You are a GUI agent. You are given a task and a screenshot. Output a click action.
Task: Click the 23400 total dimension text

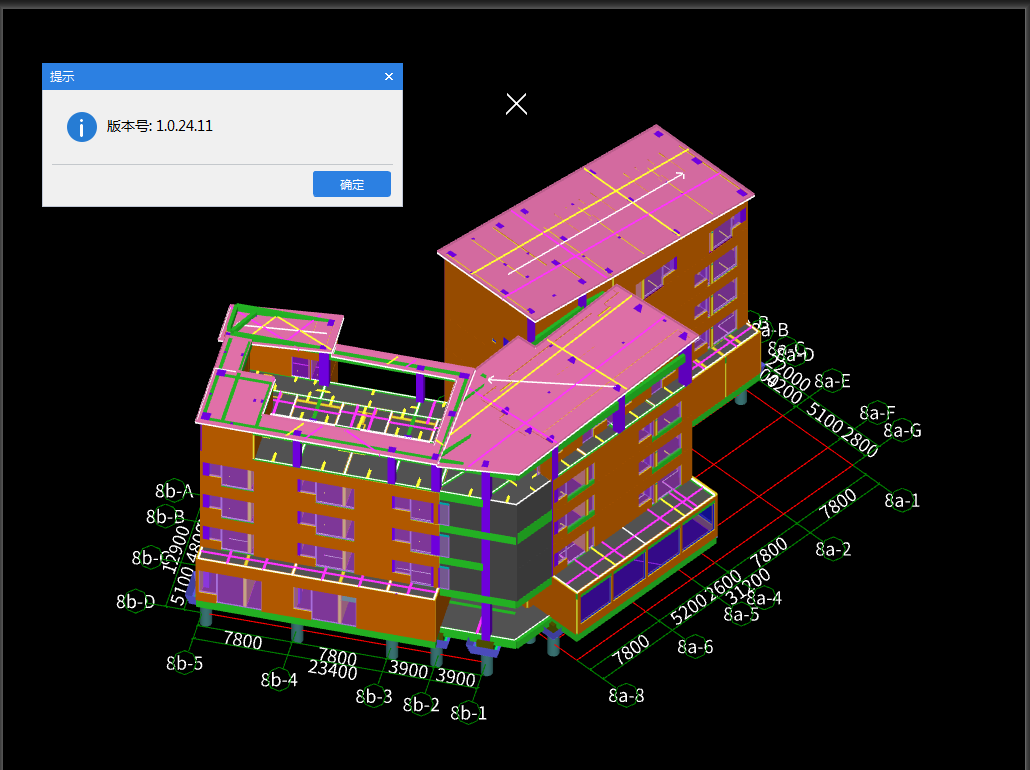pos(332,670)
